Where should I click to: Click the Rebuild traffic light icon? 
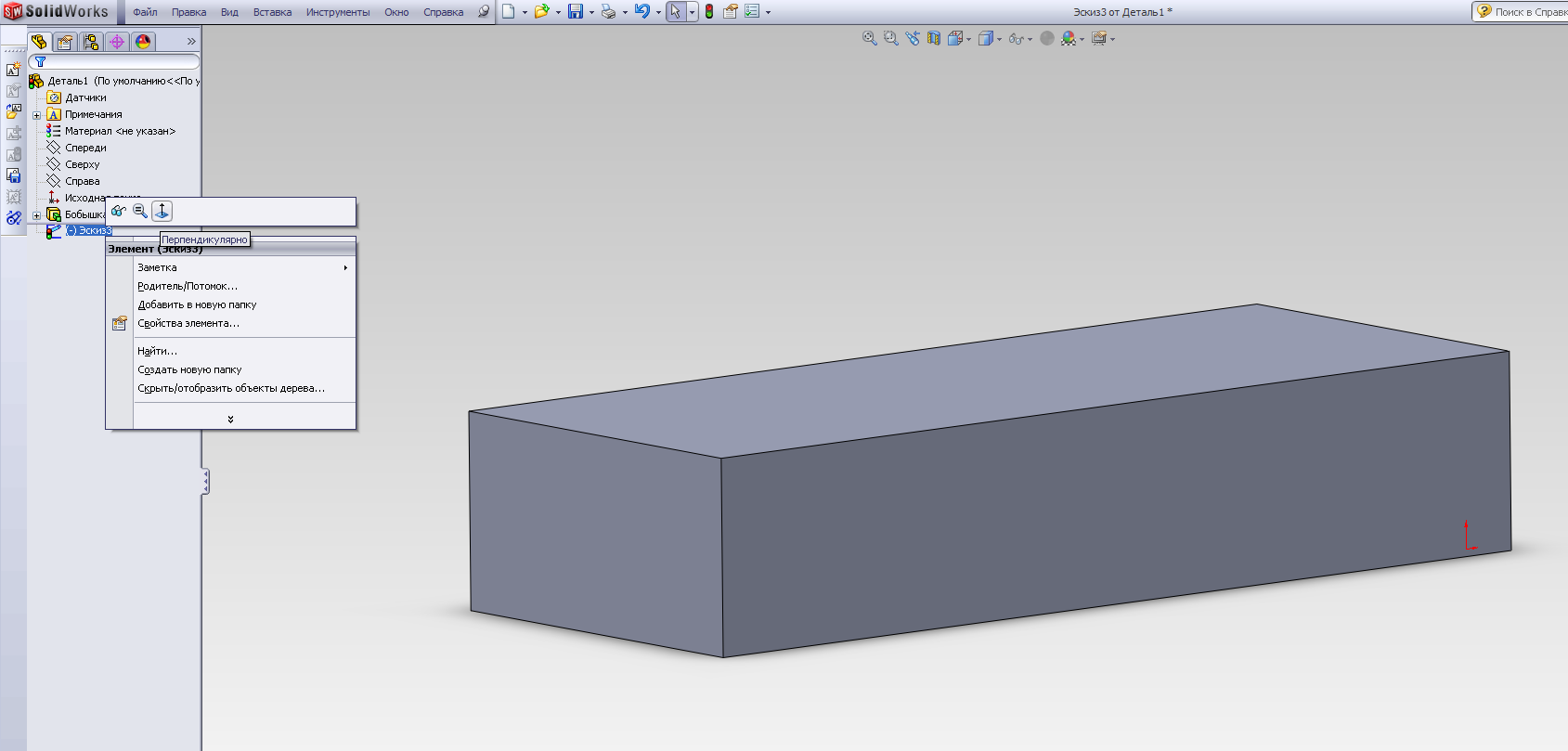coord(709,12)
